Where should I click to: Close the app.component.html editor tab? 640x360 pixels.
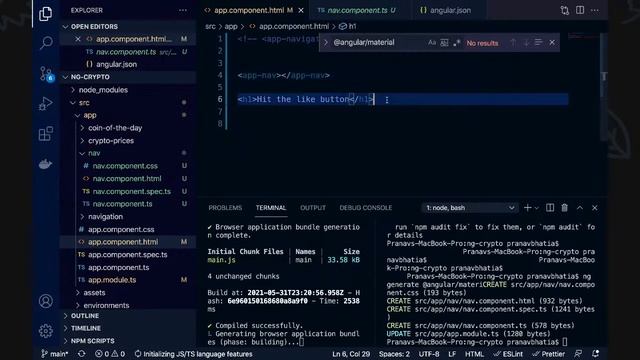pos(301,10)
